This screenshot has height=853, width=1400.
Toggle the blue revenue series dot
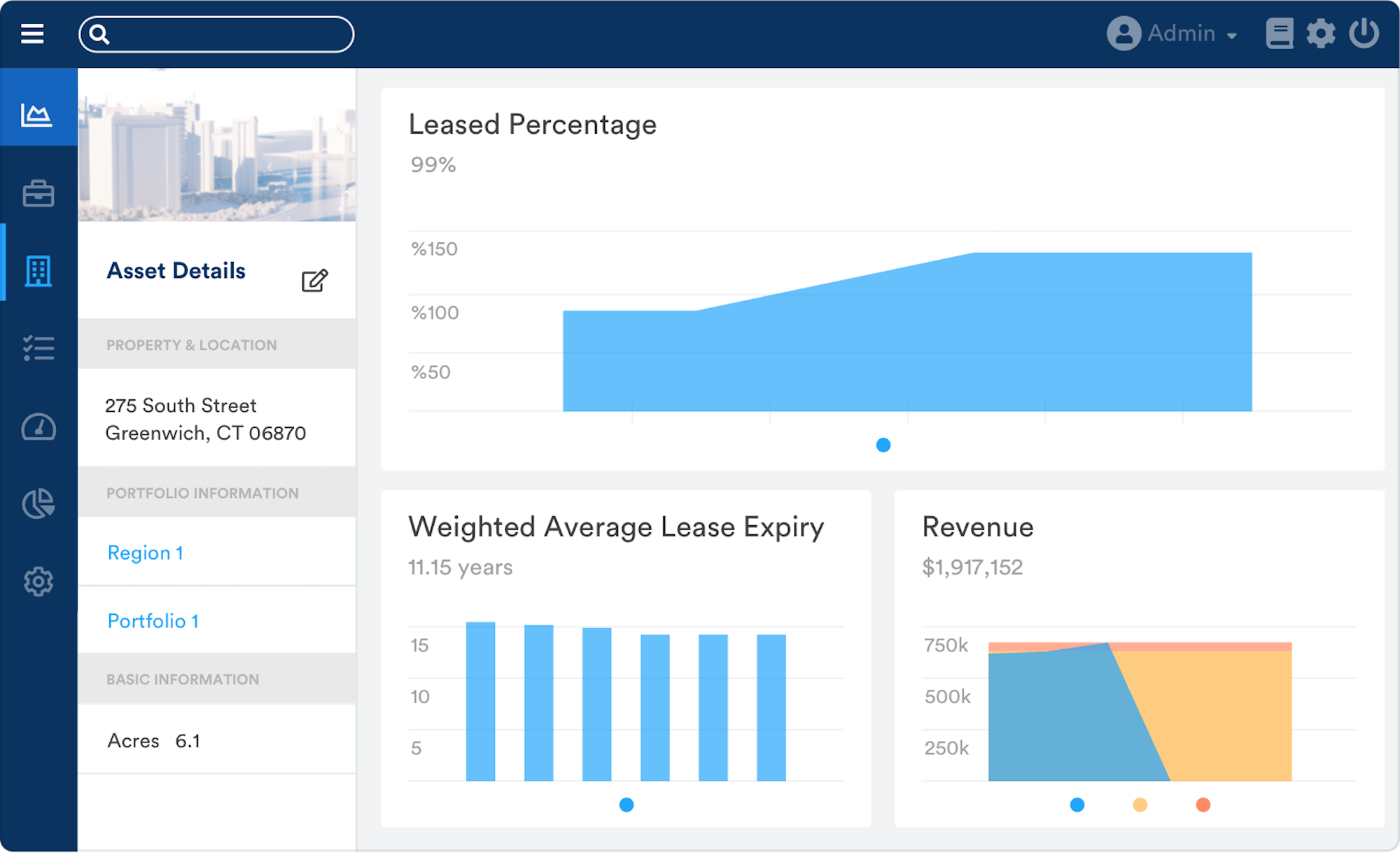tap(1077, 805)
